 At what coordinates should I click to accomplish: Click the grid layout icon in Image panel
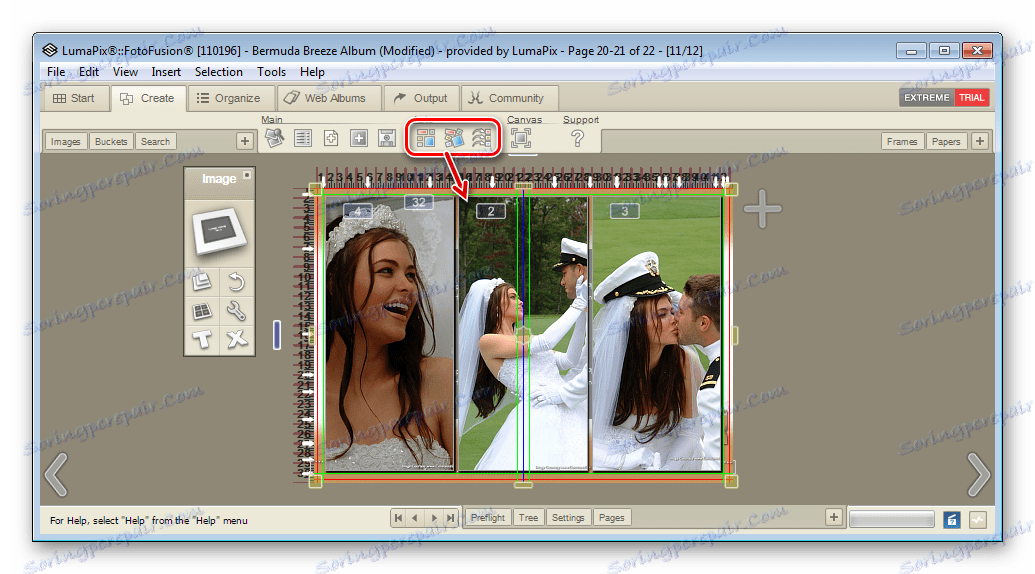[x=203, y=311]
